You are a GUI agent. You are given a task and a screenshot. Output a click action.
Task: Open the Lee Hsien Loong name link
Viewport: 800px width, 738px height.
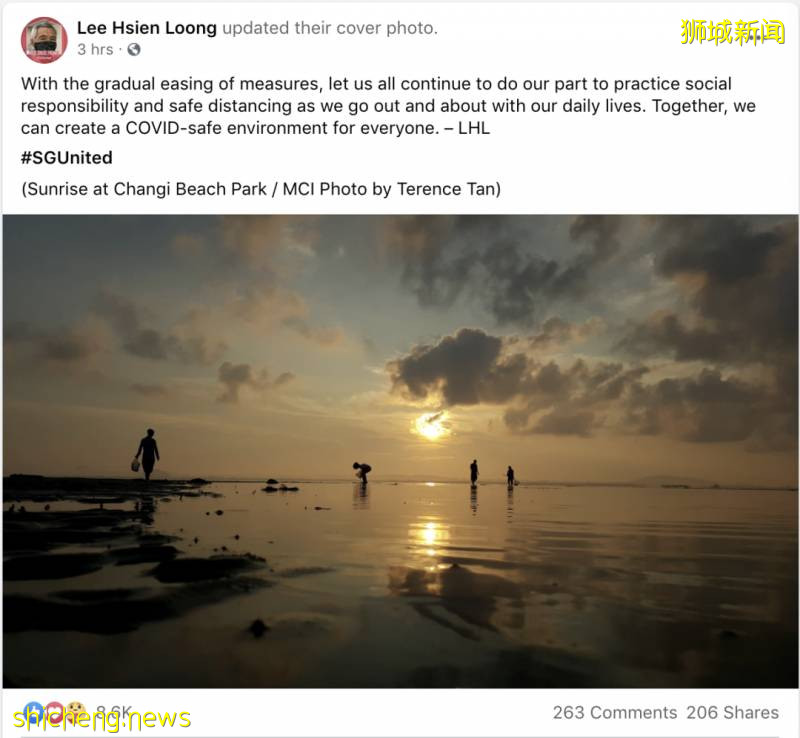point(147,28)
